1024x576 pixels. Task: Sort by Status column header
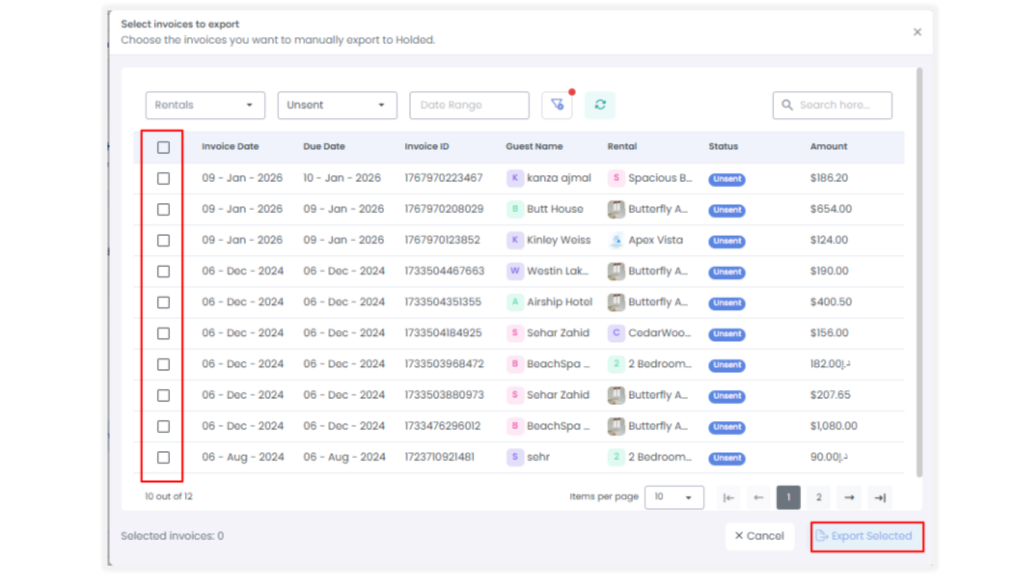click(723, 146)
